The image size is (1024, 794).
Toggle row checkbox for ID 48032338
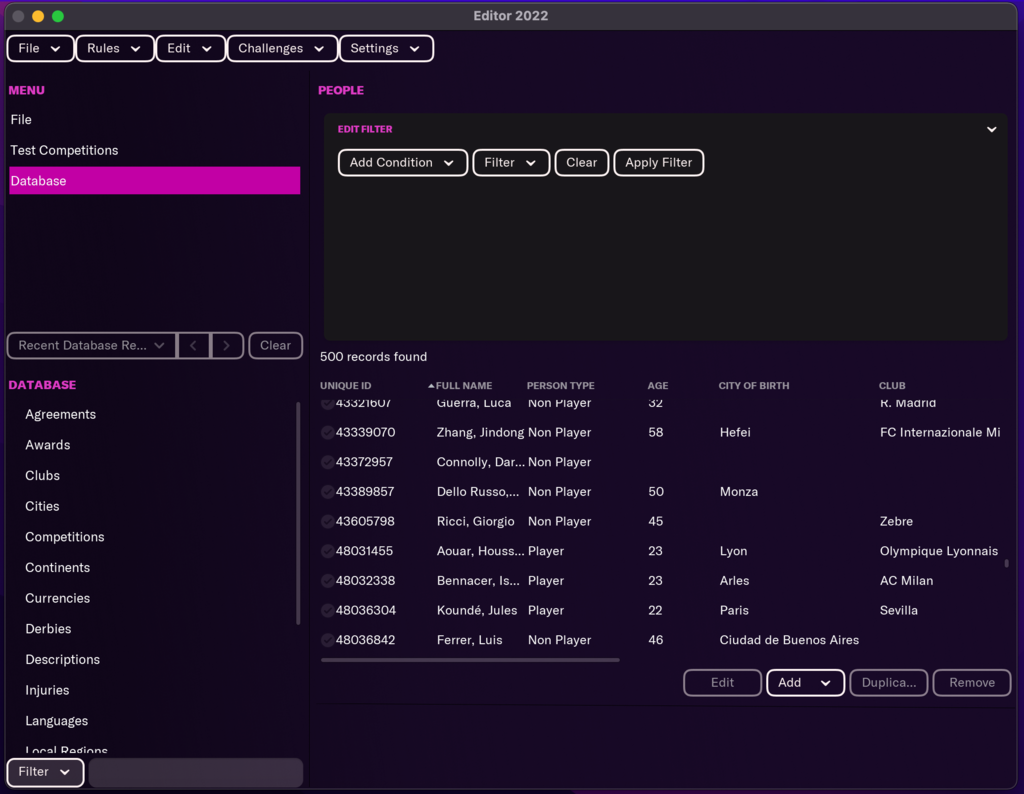click(x=327, y=580)
